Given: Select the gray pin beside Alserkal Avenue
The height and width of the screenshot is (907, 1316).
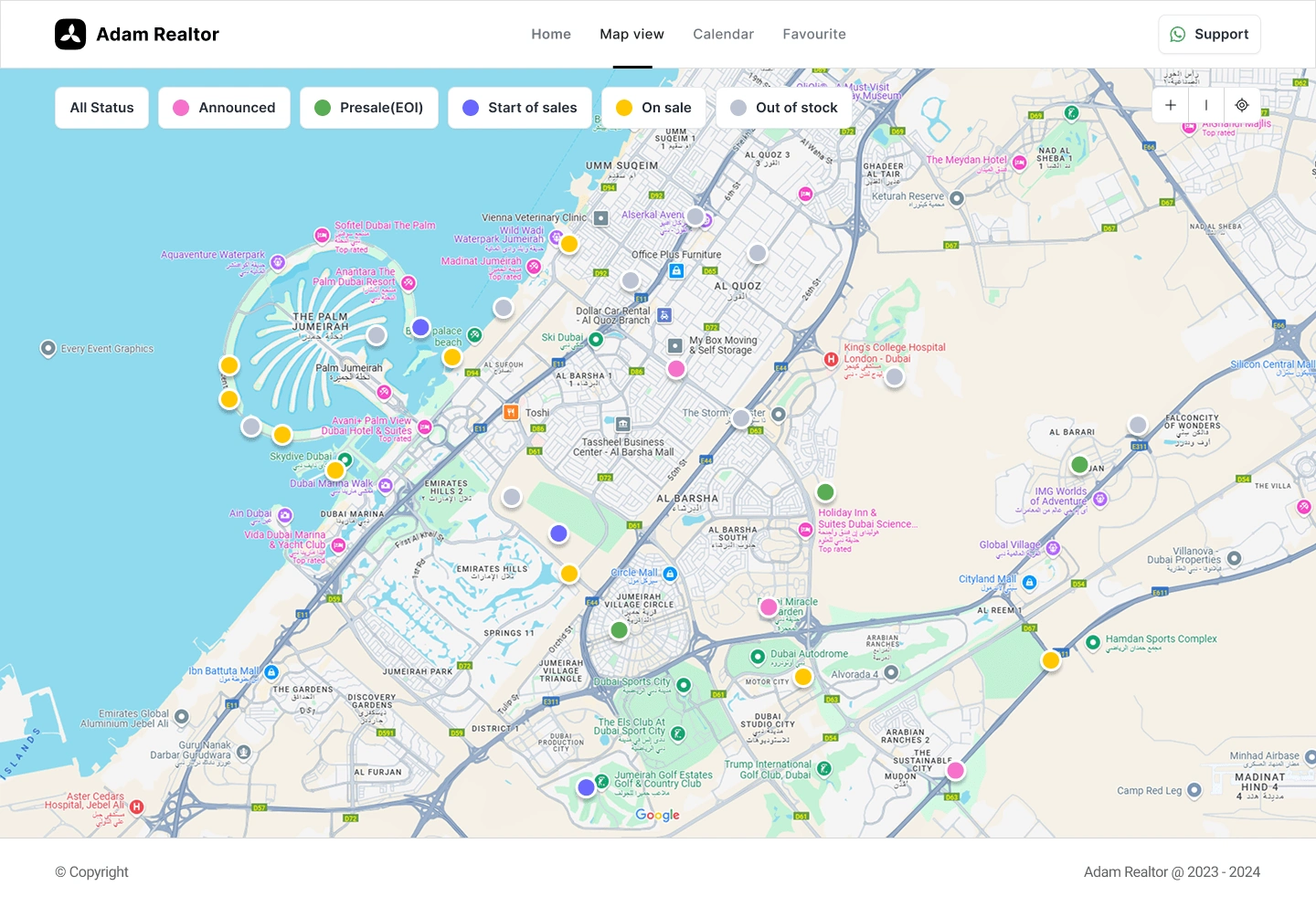Looking at the screenshot, I should [695, 216].
